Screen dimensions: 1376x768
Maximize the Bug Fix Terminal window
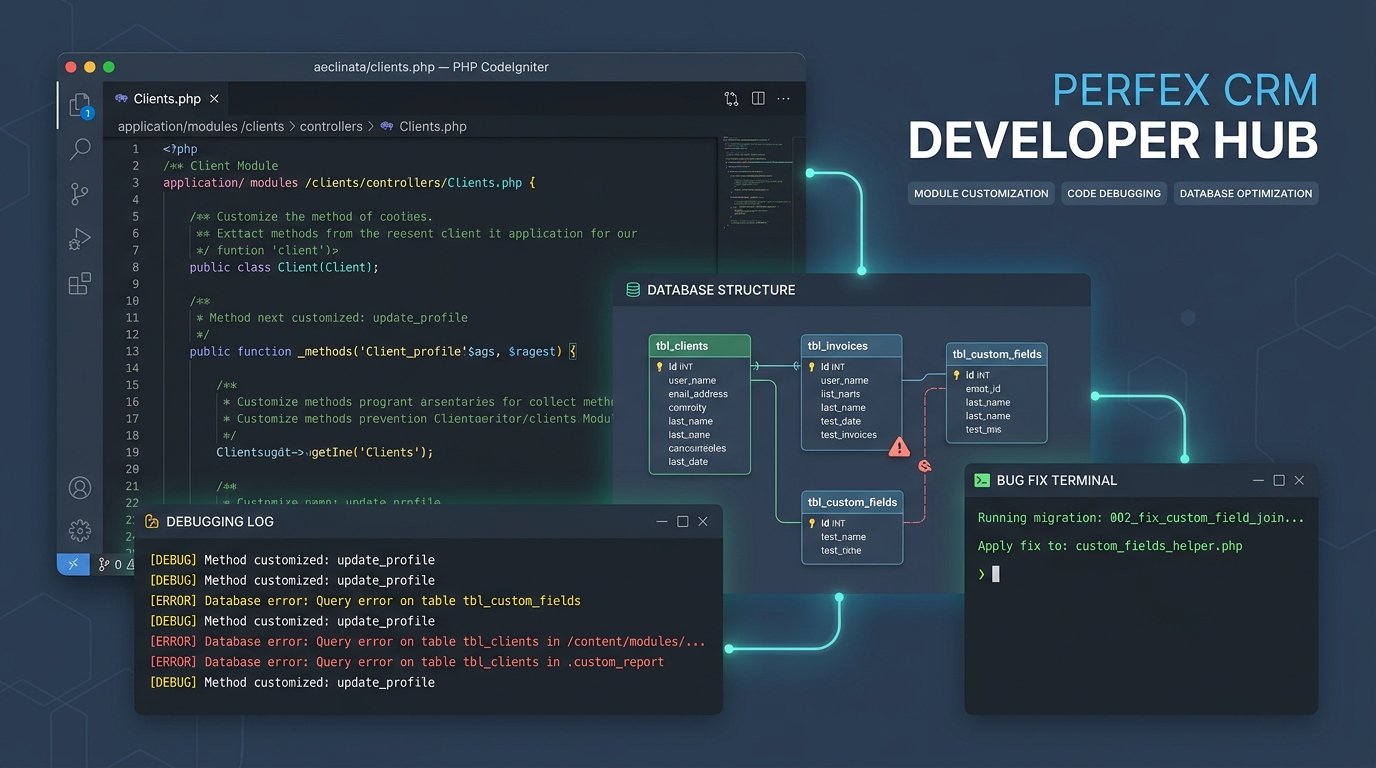click(1279, 481)
